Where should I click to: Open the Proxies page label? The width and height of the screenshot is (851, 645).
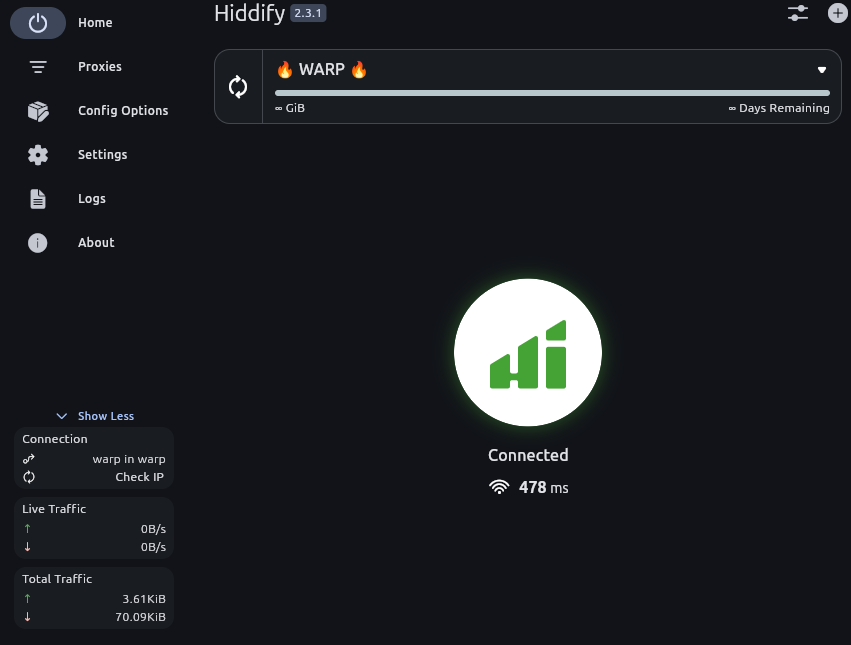point(100,67)
